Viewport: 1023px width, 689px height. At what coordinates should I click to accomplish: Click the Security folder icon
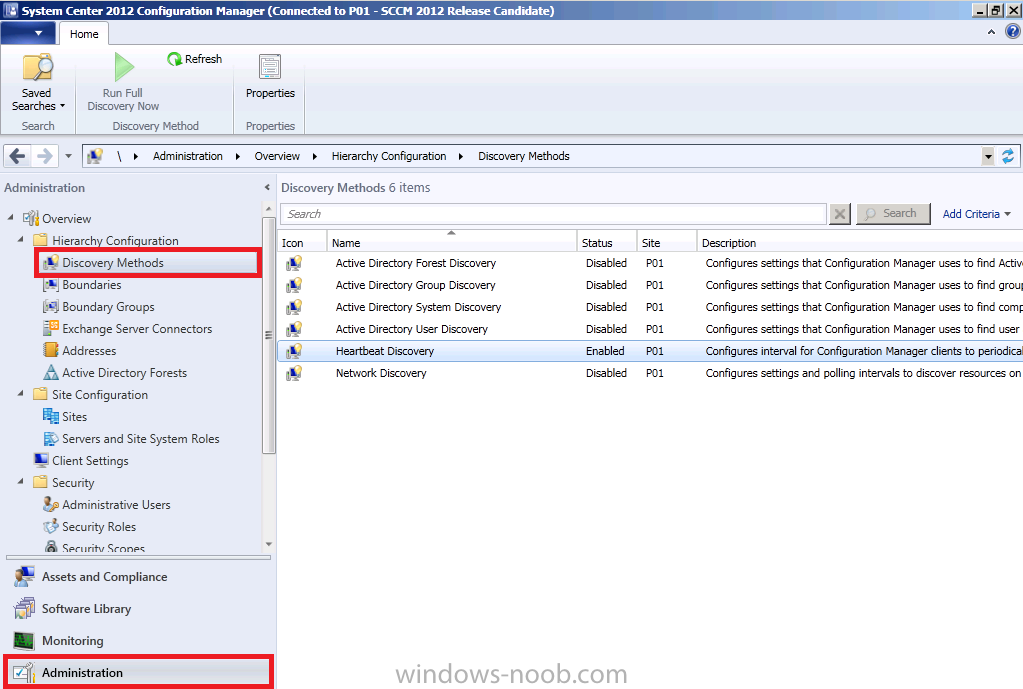point(40,482)
